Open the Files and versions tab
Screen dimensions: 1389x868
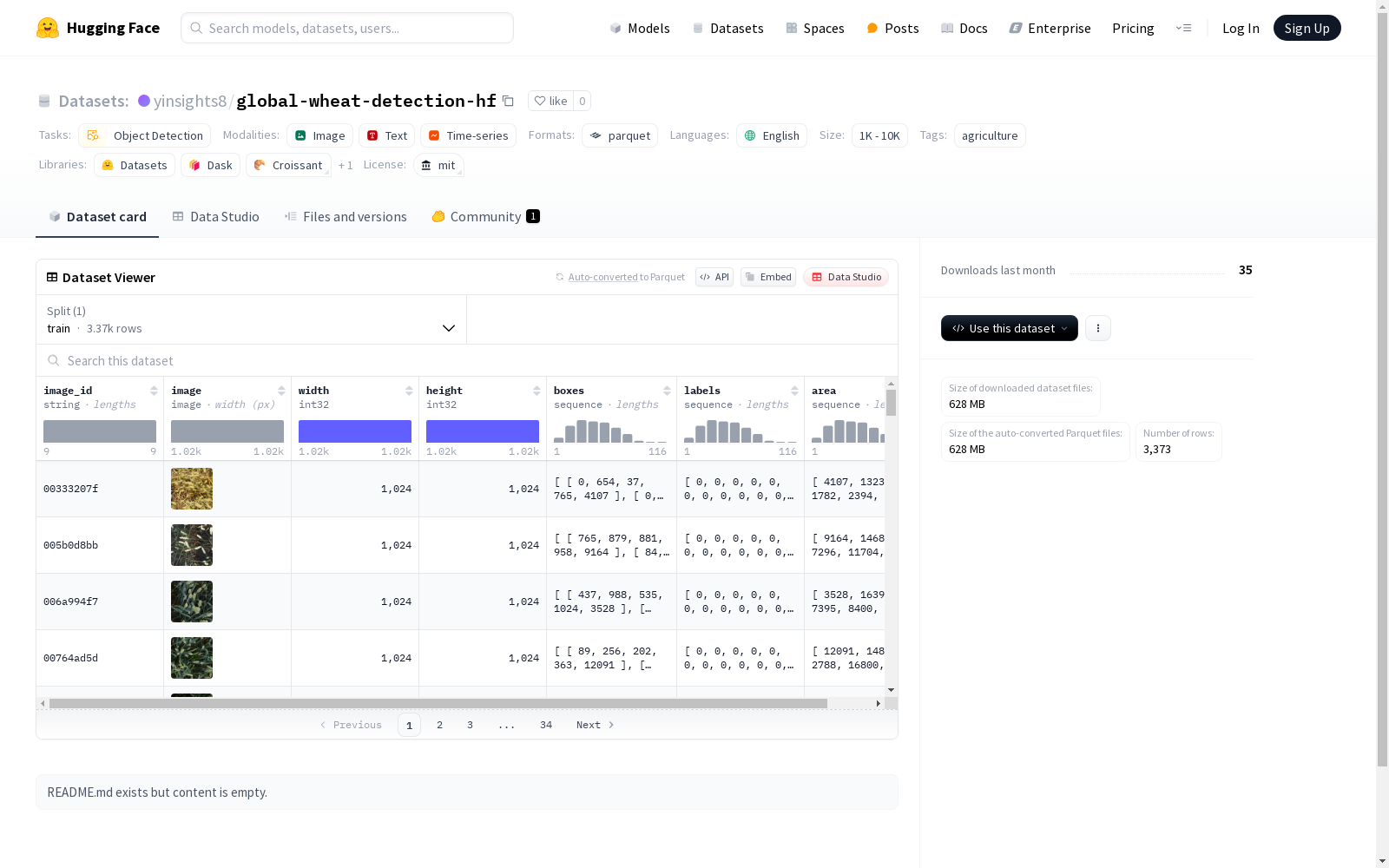click(346, 217)
